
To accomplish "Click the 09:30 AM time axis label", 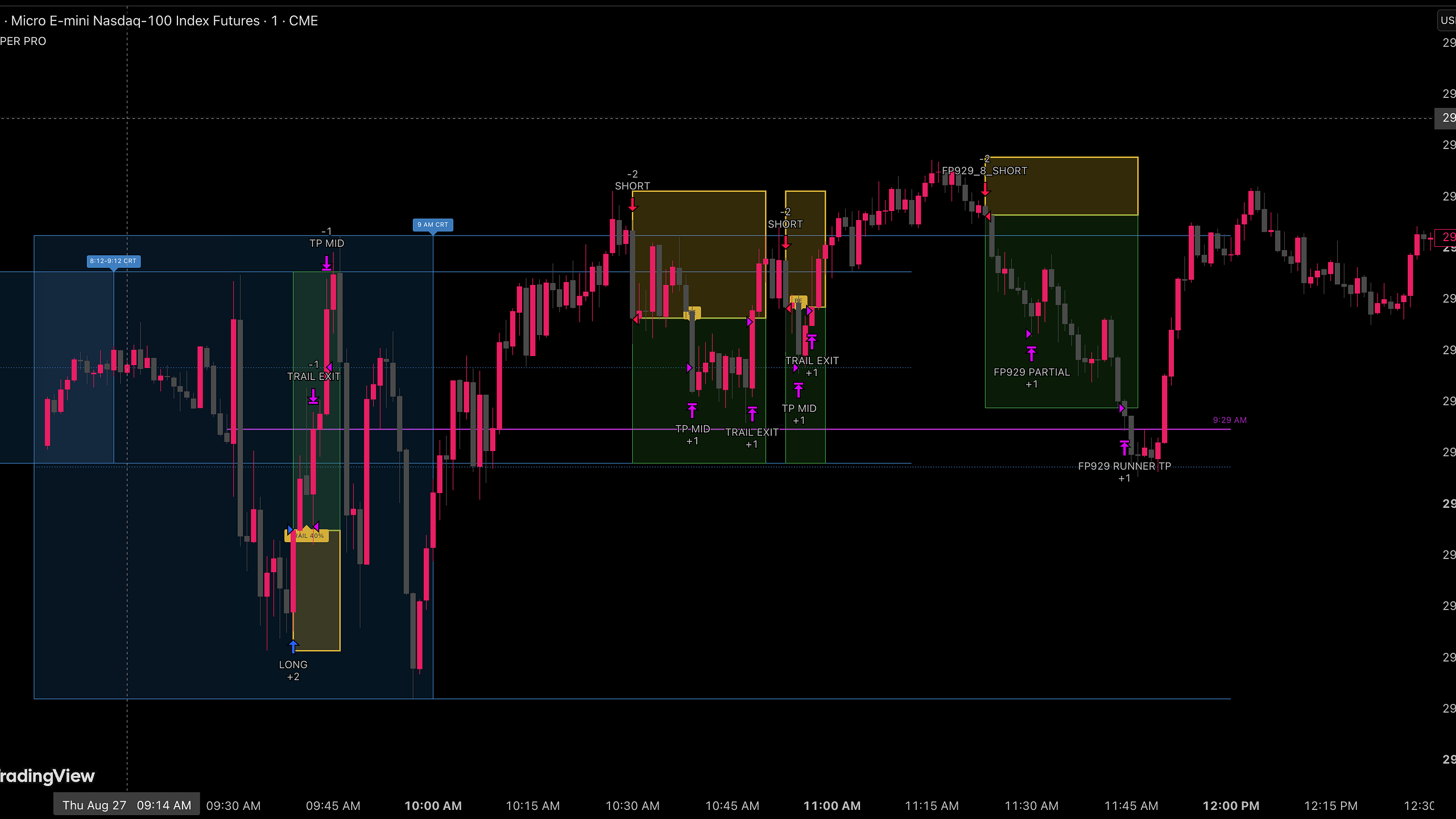I will click(233, 806).
